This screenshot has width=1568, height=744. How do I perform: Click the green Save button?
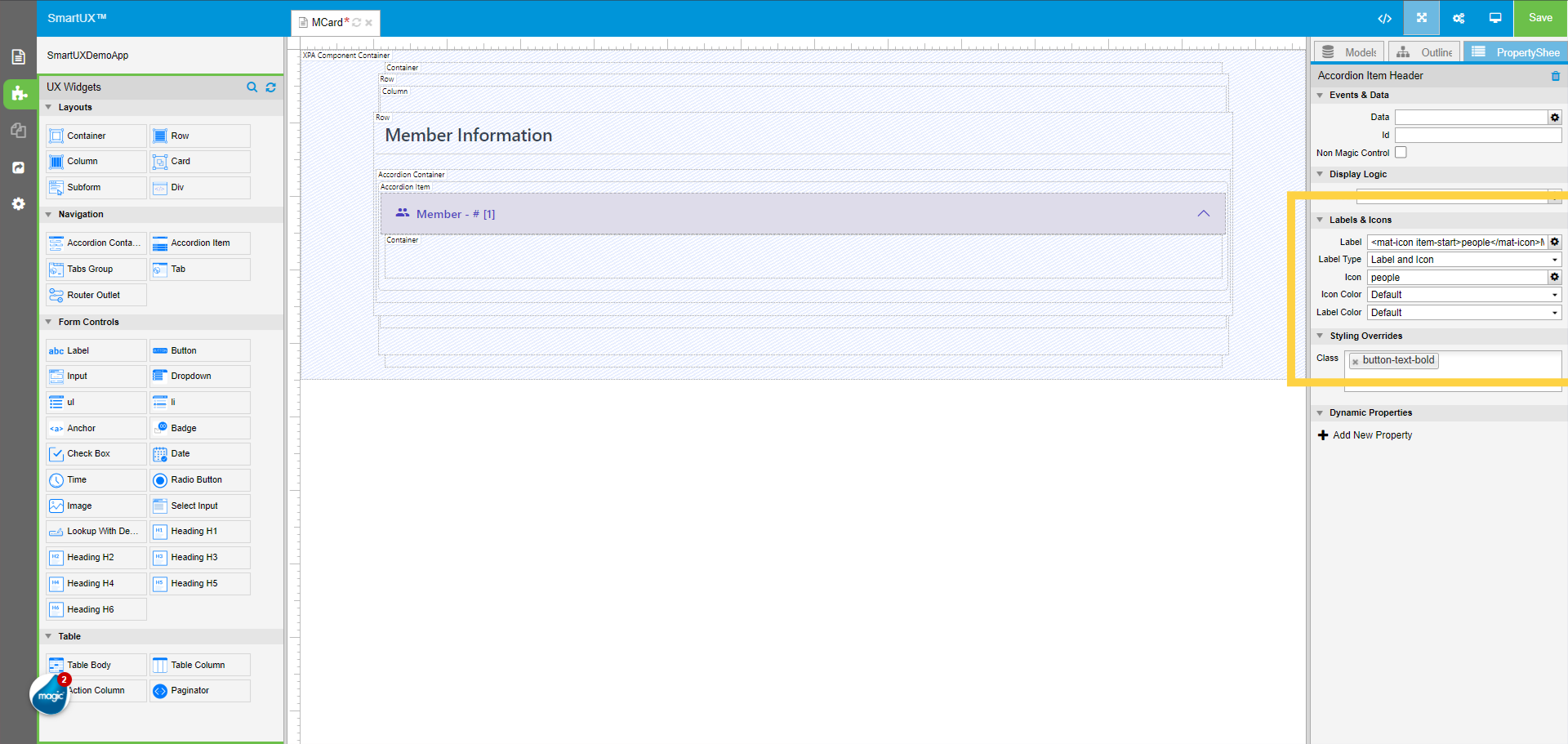click(x=1540, y=18)
